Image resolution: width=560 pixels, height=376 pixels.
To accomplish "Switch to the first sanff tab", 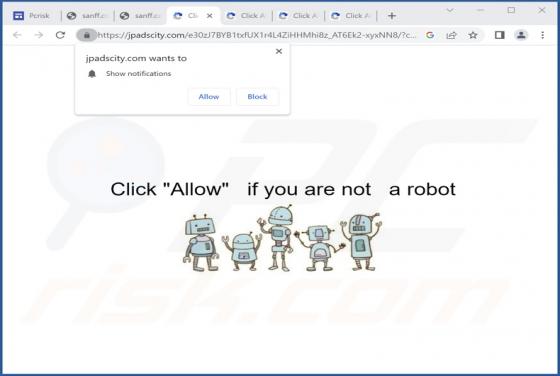I will 88,16.
